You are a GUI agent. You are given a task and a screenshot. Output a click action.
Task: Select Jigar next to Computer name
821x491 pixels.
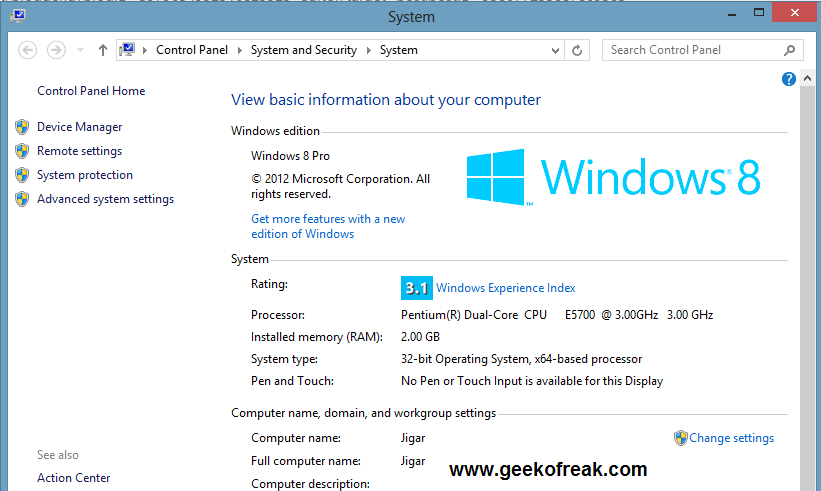pyautogui.click(x=413, y=438)
